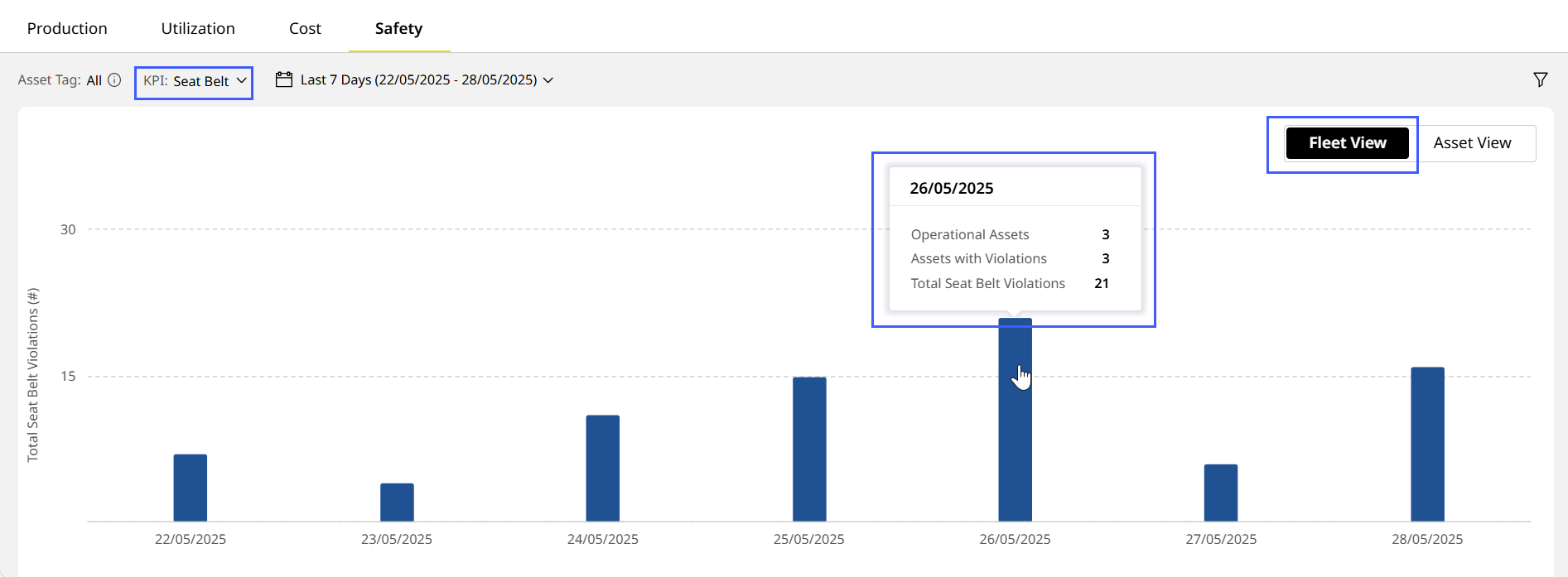Go to the Utilization tab

[x=198, y=28]
